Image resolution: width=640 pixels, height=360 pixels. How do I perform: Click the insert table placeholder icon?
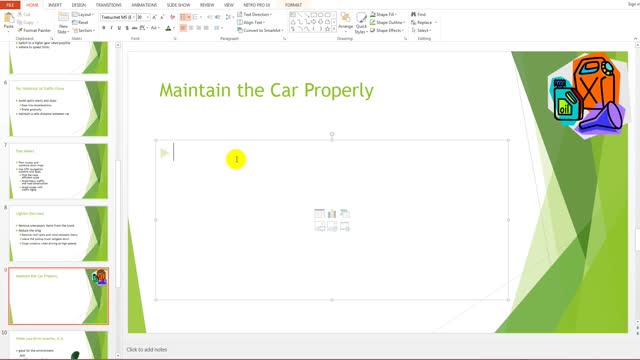319,213
